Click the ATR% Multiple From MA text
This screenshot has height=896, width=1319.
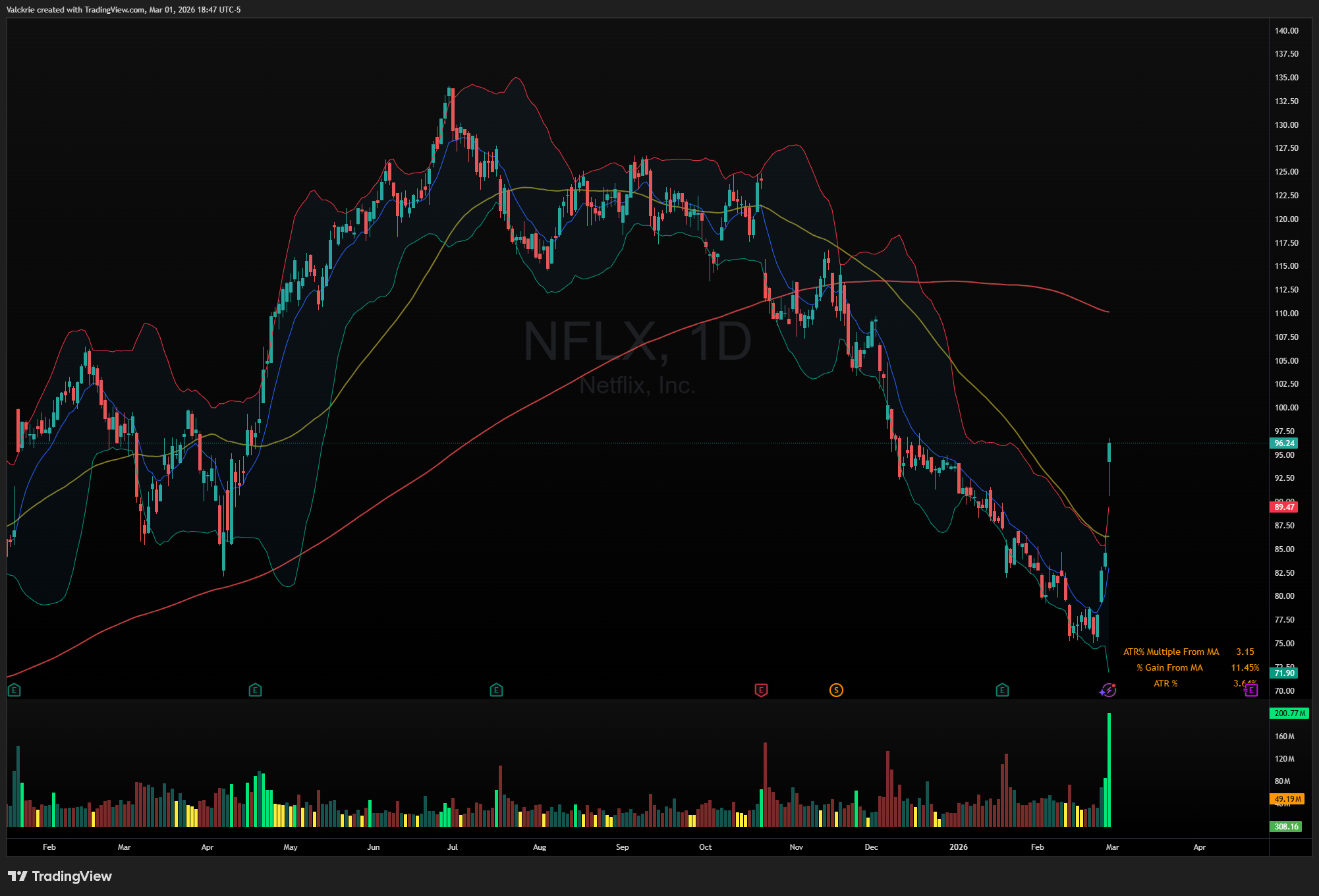[1171, 652]
